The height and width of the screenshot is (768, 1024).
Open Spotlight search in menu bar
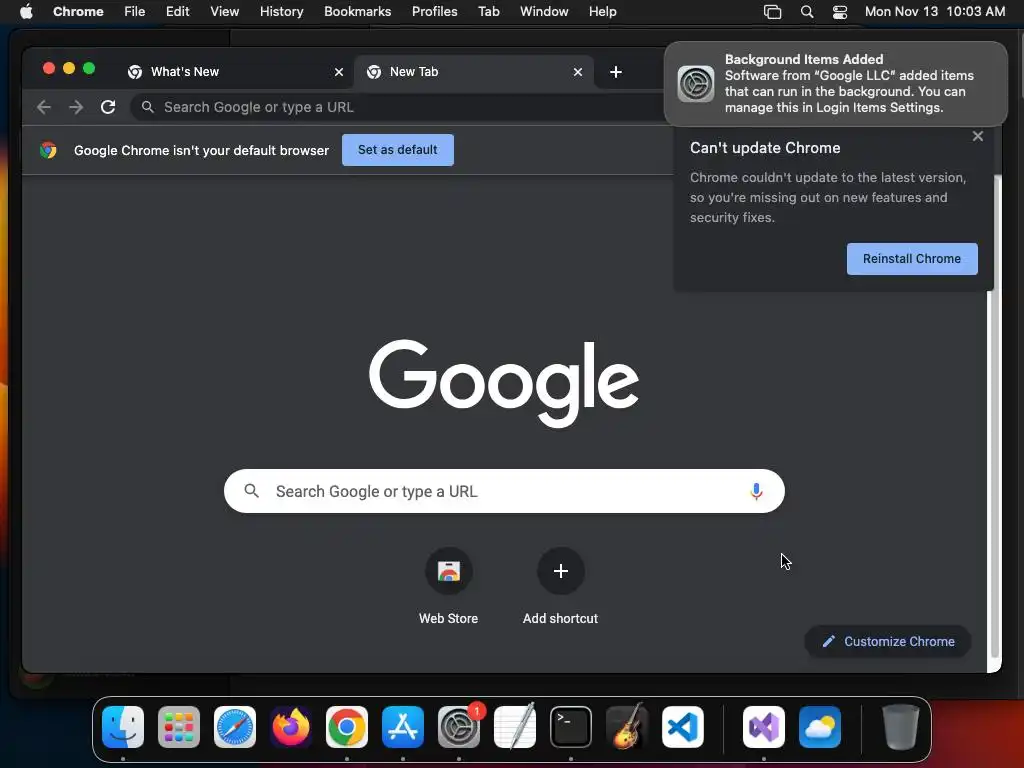coord(807,12)
